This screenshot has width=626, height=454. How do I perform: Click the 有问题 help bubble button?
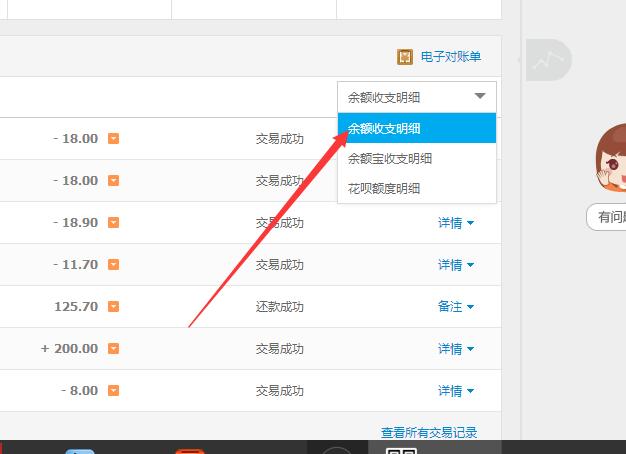point(606,217)
